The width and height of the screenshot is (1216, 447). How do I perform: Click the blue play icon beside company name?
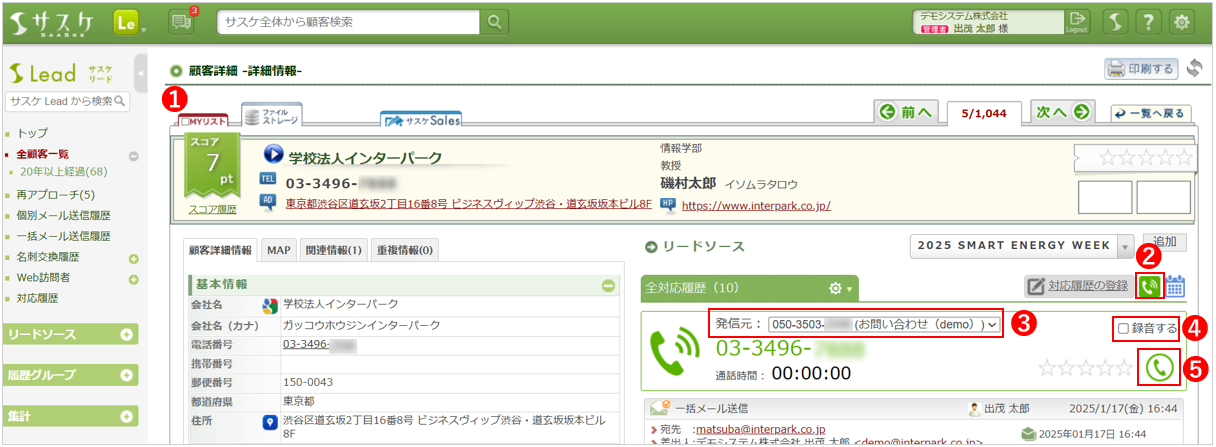click(x=273, y=156)
